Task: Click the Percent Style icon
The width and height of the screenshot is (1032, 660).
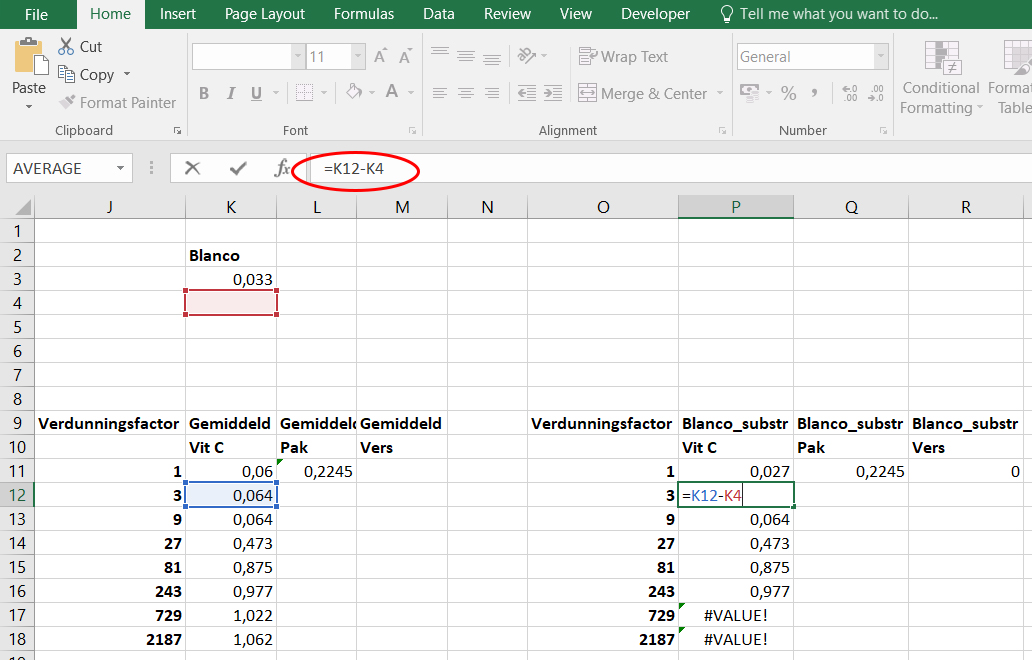Action: [x=789, y=93]
